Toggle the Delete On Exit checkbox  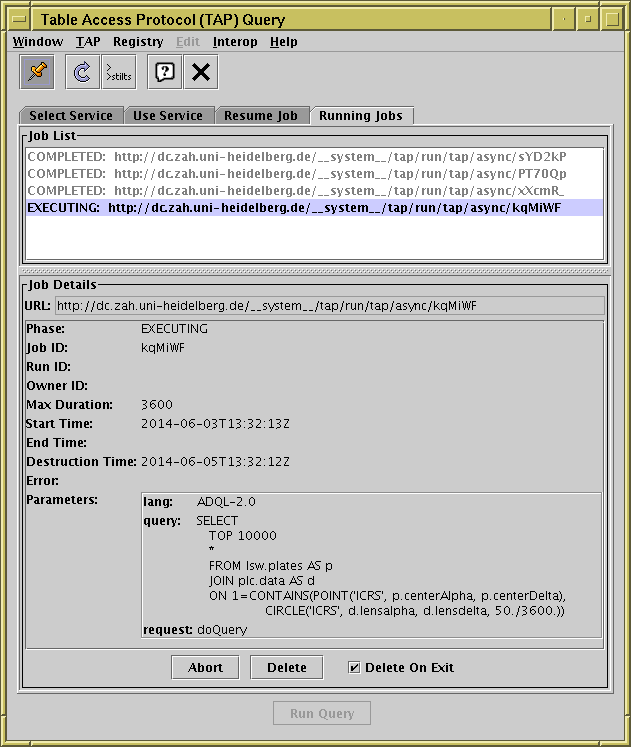pos(354,667)
